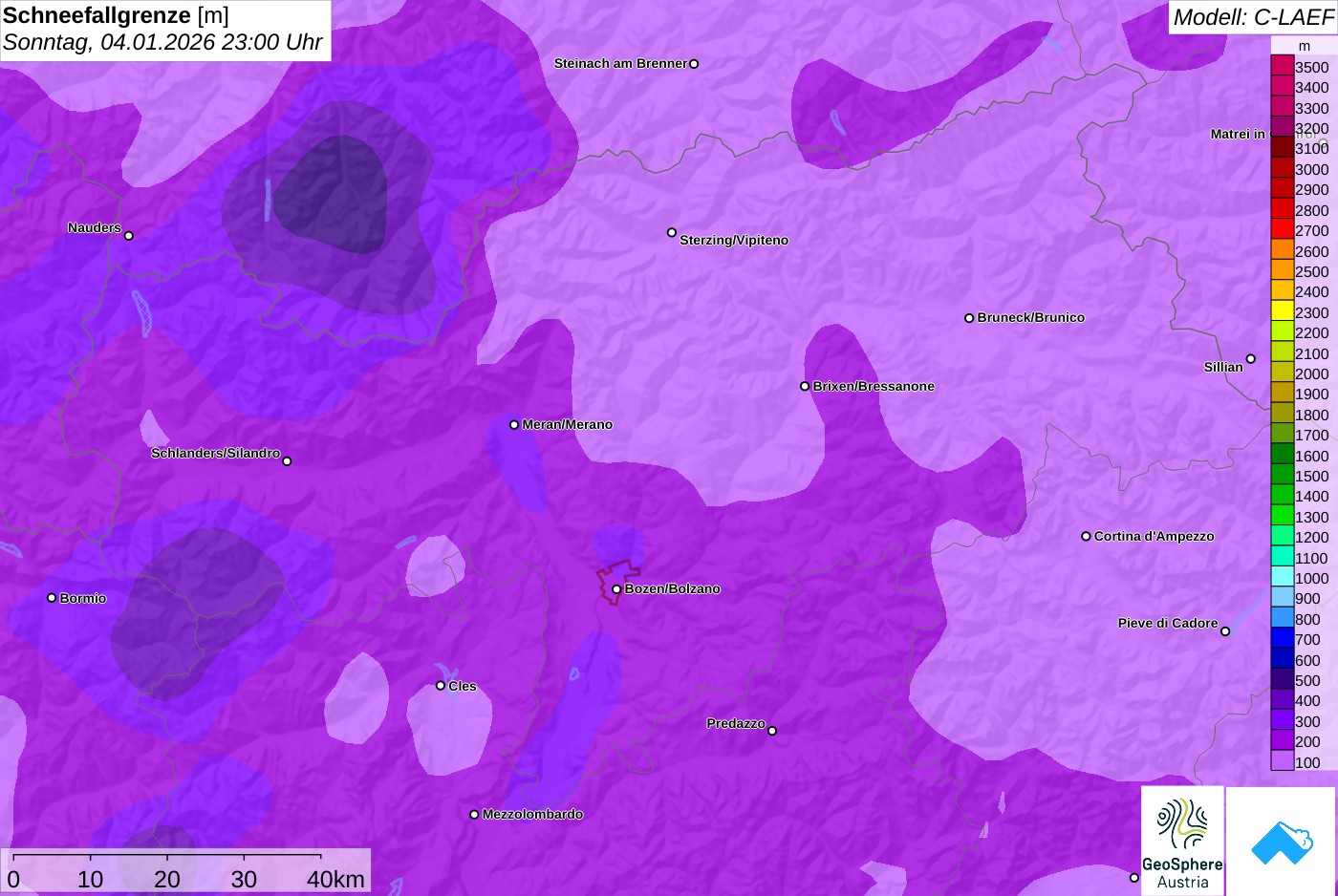Screen dimensions: 1338x896
Task: Click the Brixen/Bressanone marker dot
Action: [x=805, y=386]
